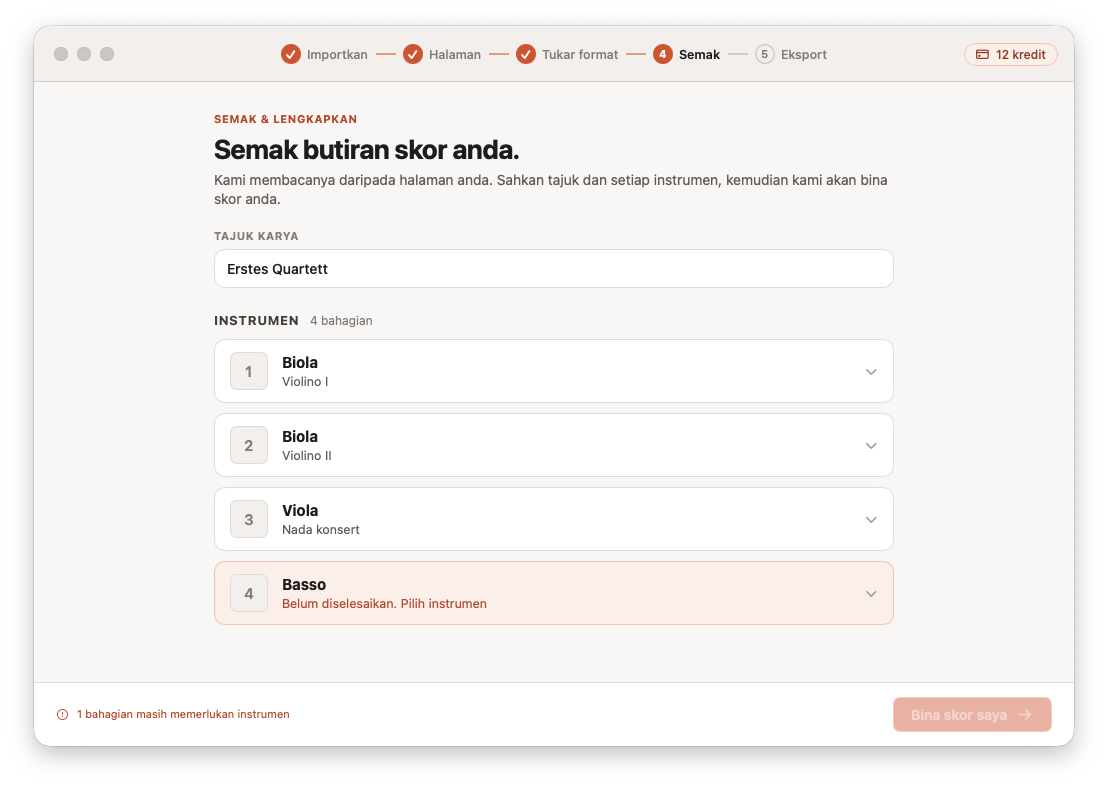
Task: Click the arrow icon on Bina skor saya
Action: coord(1025,715)
